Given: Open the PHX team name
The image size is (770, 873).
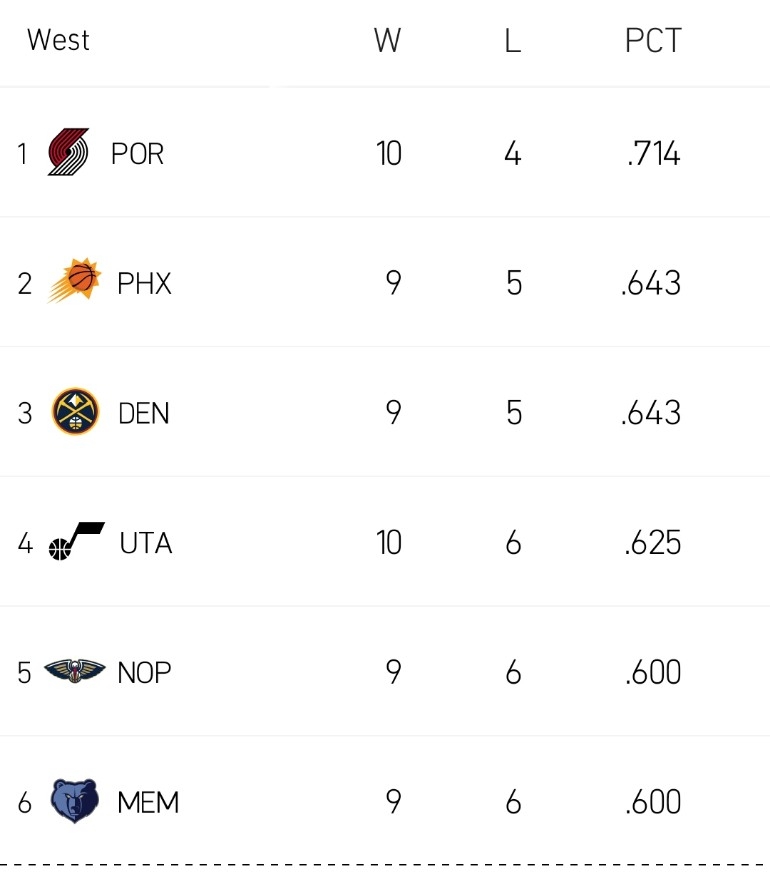Looking at the screenshot, I should coord(144,283).
